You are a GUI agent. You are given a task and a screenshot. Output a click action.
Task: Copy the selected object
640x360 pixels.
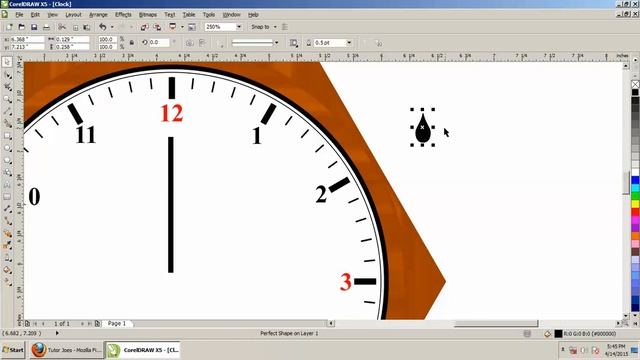(75, 27)
